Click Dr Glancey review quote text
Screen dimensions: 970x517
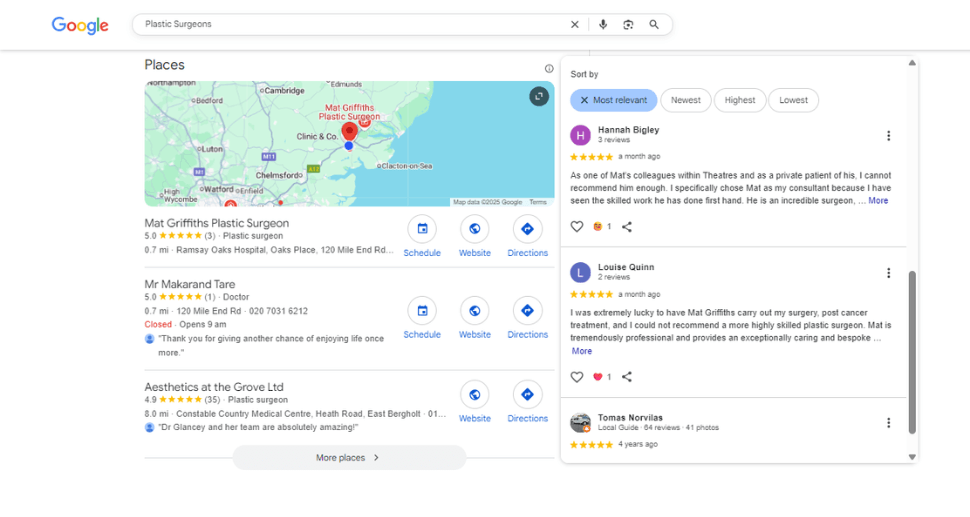tap(258, 427)
